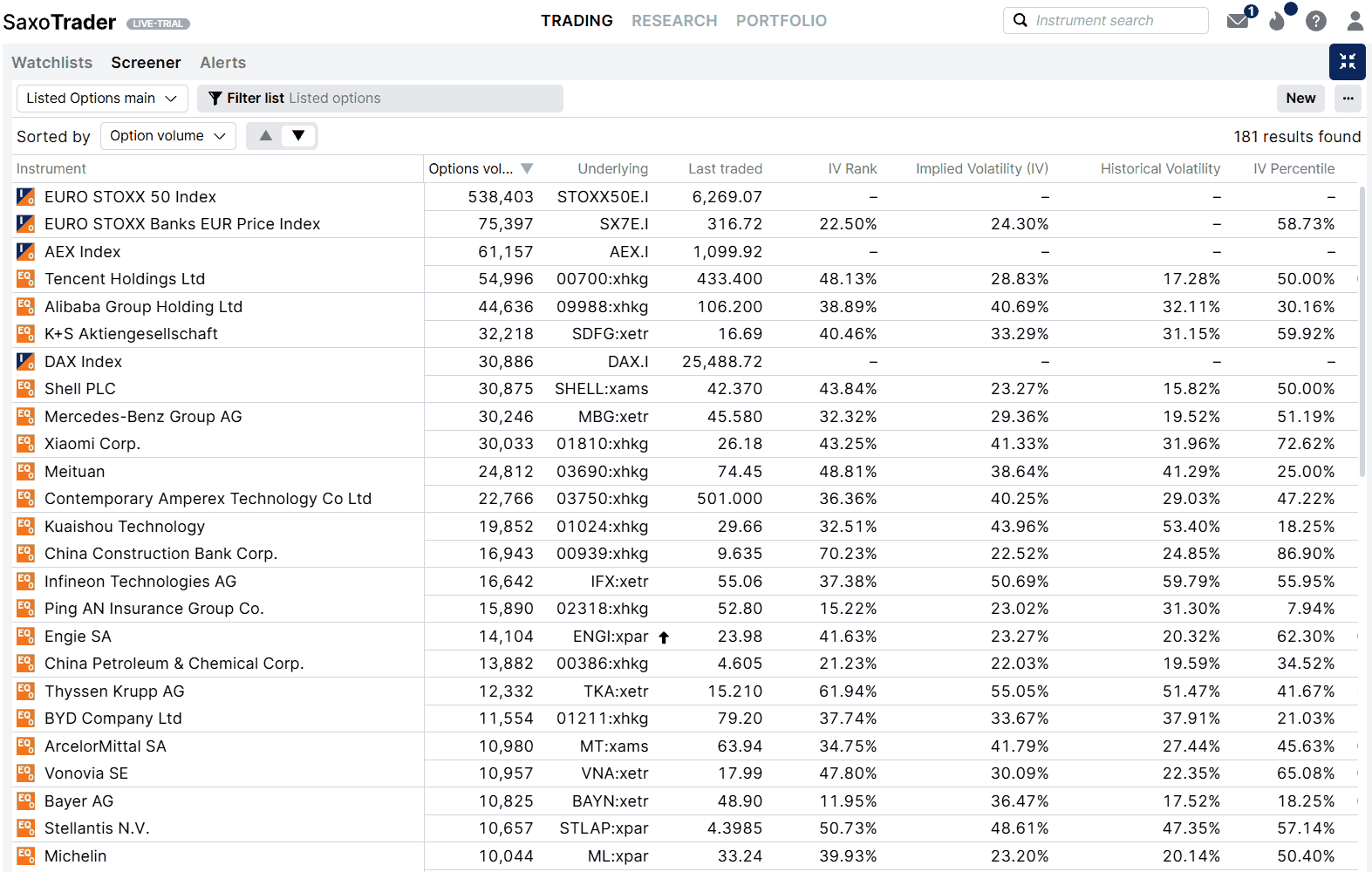Select the K+S Aktiengesellschaft row
The image size is (1372, 872).
[x=686, y=334]
